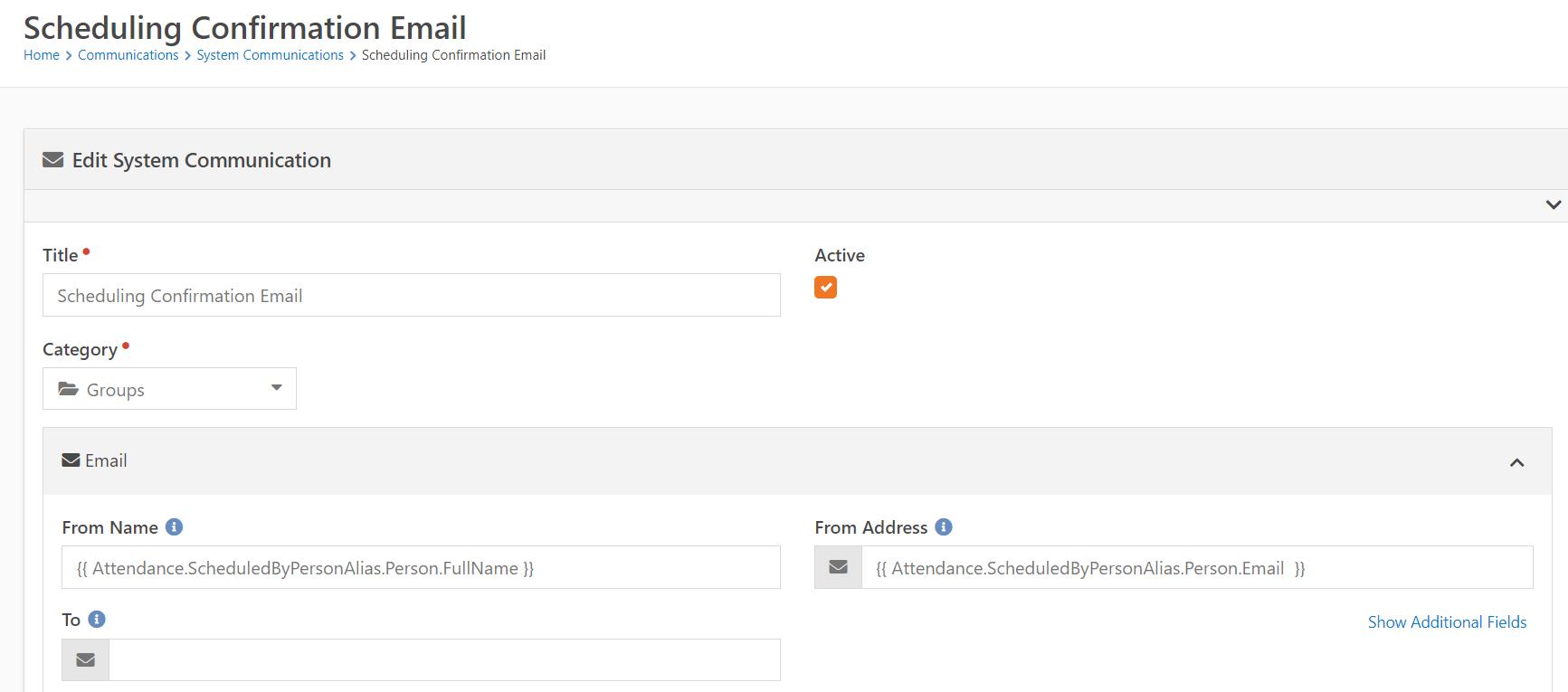The height and width of the screenshot is (692, 1568).
Task: Open the From Name info tooltip icon
Action: coord(175,526)
